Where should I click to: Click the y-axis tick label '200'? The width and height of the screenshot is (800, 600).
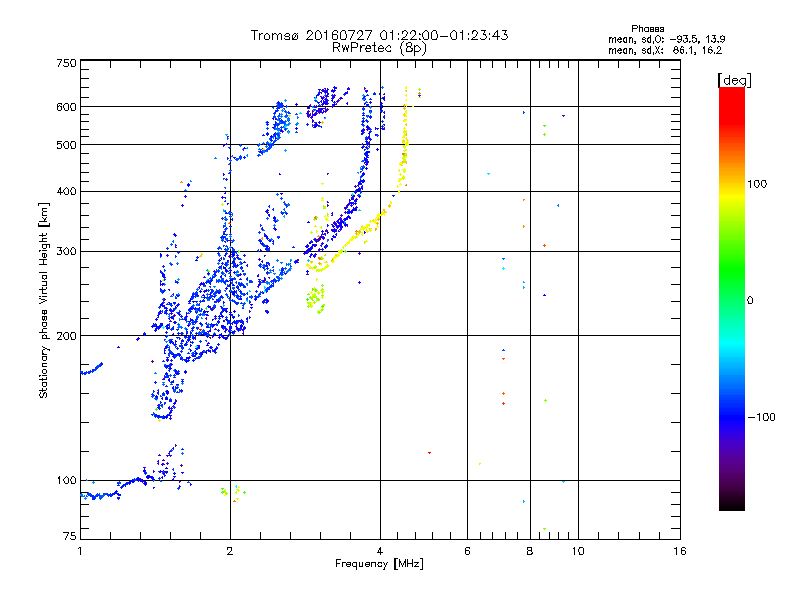67,336
